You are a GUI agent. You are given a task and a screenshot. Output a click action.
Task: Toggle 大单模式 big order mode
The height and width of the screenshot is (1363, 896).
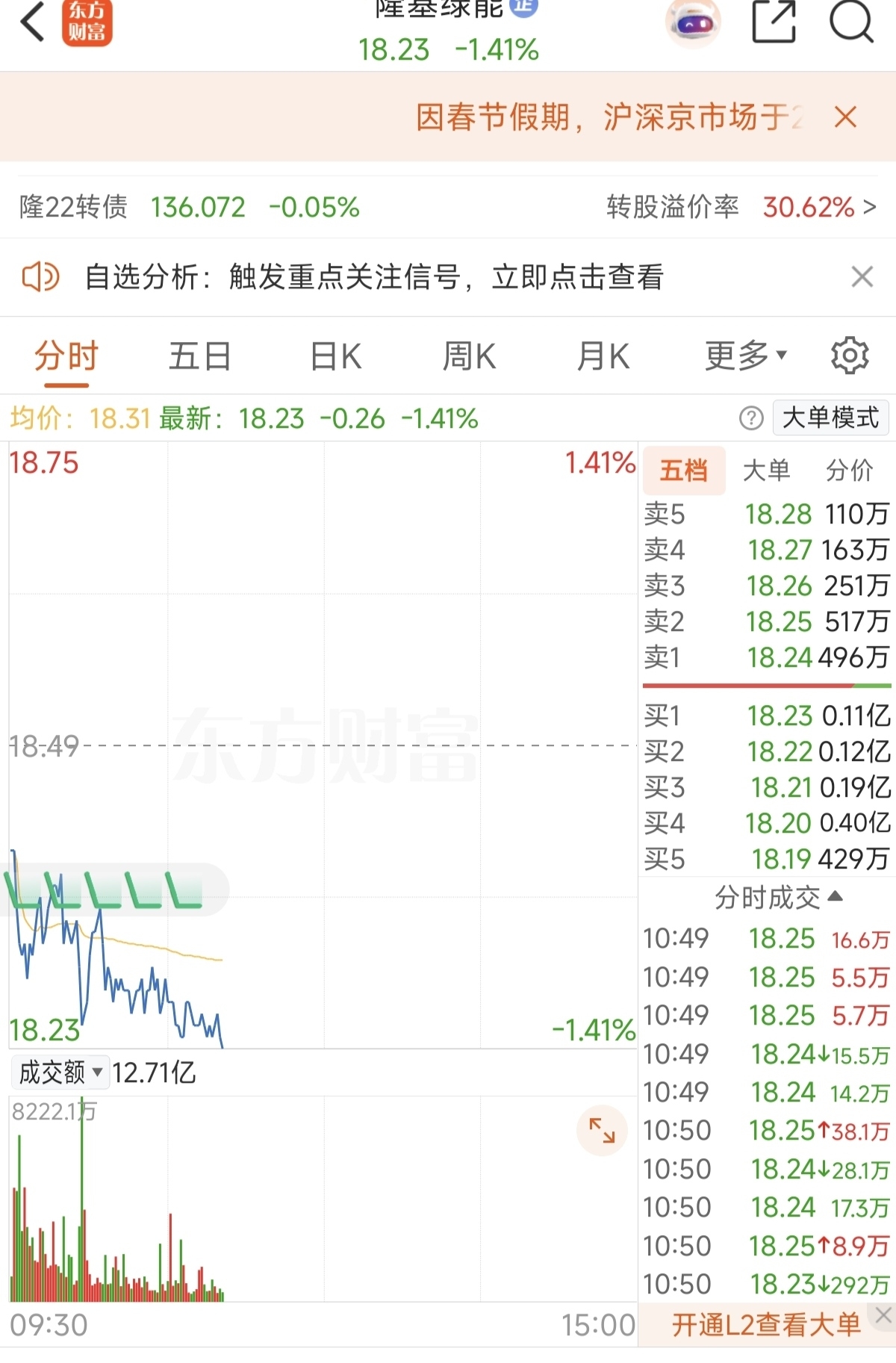[830, 418]
